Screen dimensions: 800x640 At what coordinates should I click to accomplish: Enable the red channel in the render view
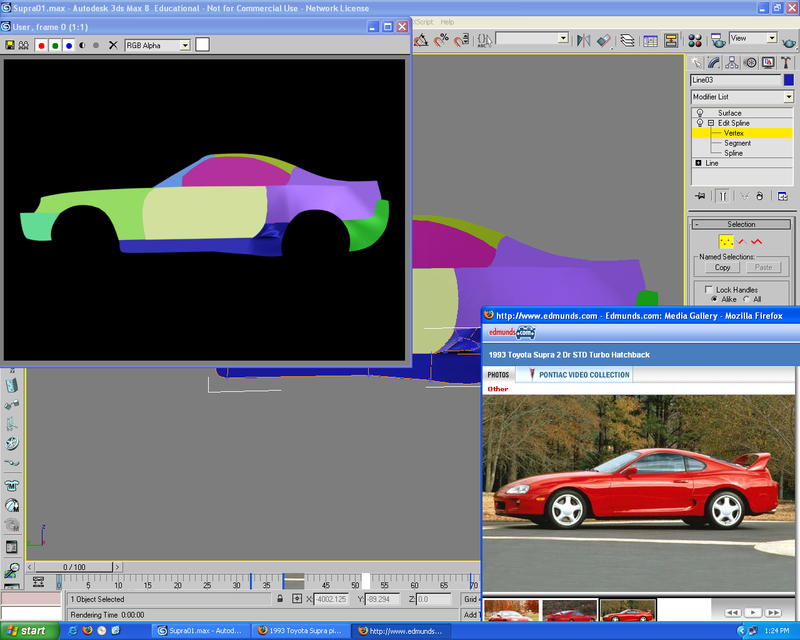[x=41, y=45]
